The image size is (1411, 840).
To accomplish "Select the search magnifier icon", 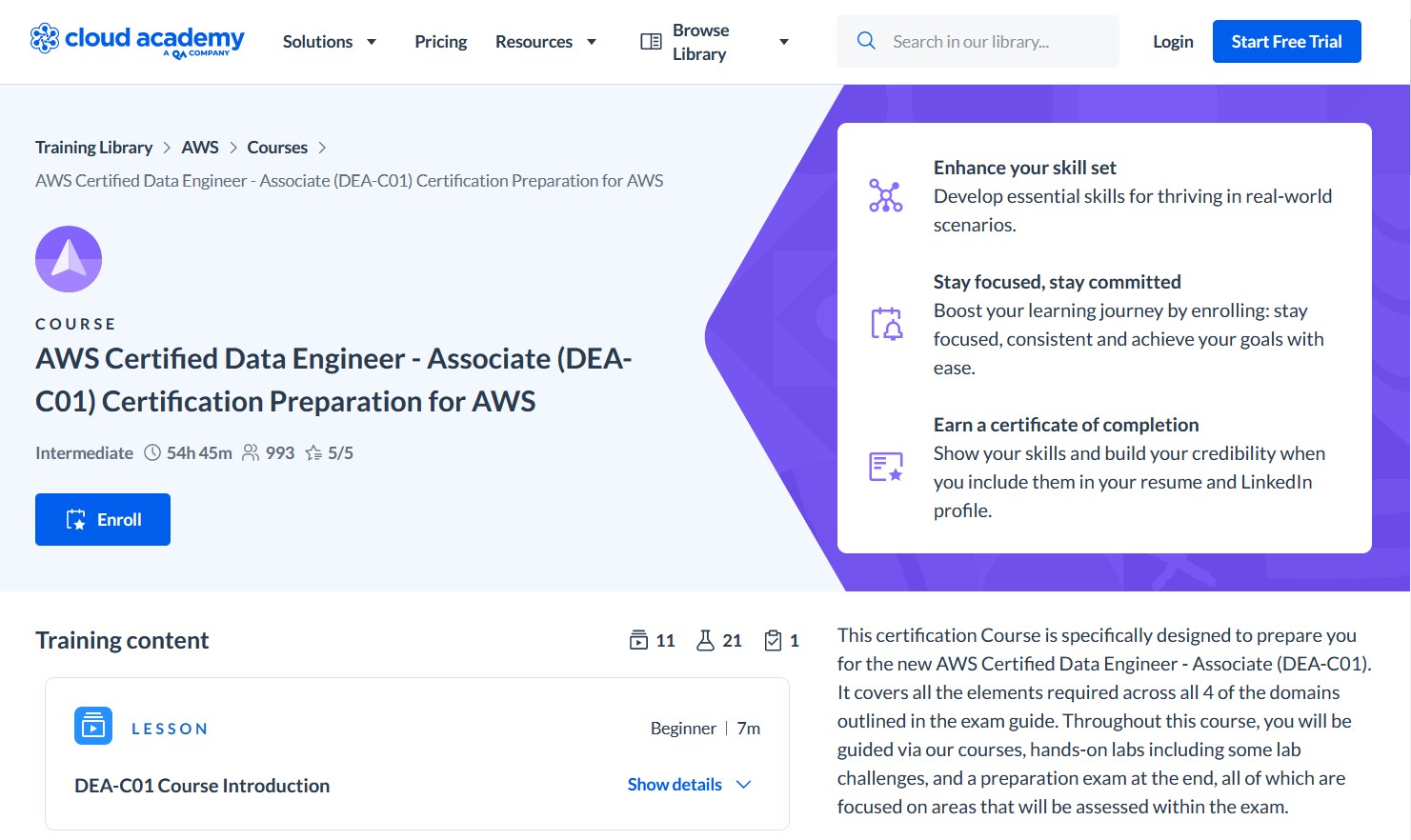I will pos(866,41).
